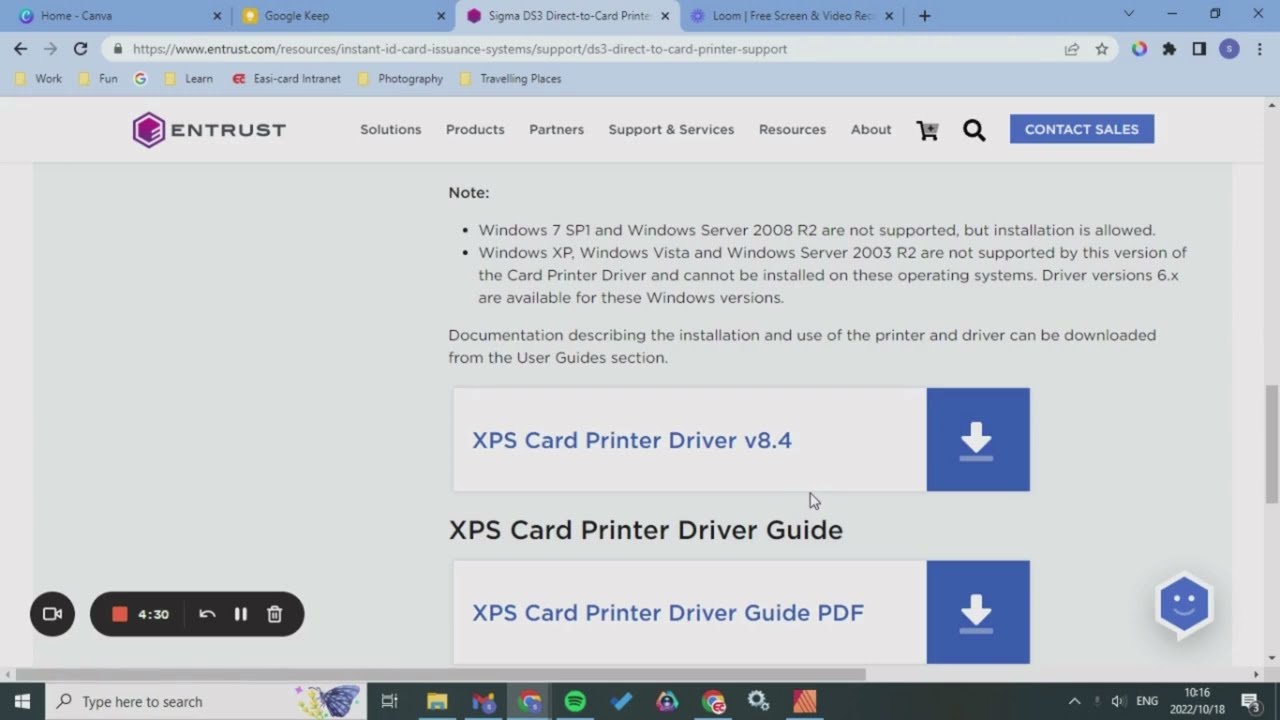This screenshot has width=1280, height=720.
Task: Open the Learn bookmark folder
Action: coord(188,78)
